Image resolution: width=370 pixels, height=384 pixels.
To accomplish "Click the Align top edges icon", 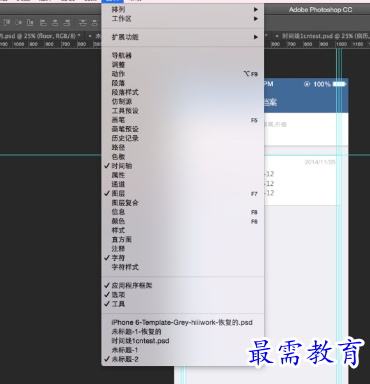I will point(7,23).
